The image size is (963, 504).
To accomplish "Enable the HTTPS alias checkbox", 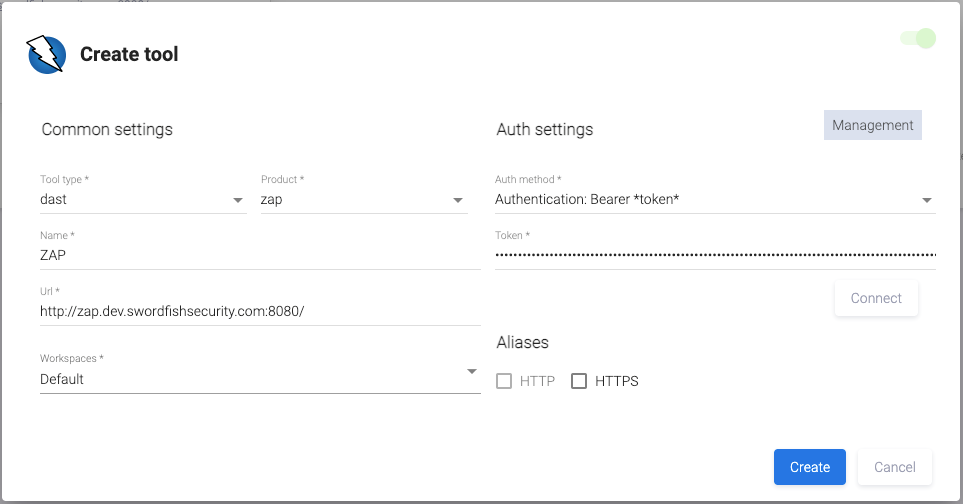I will [x=579, y=381].
